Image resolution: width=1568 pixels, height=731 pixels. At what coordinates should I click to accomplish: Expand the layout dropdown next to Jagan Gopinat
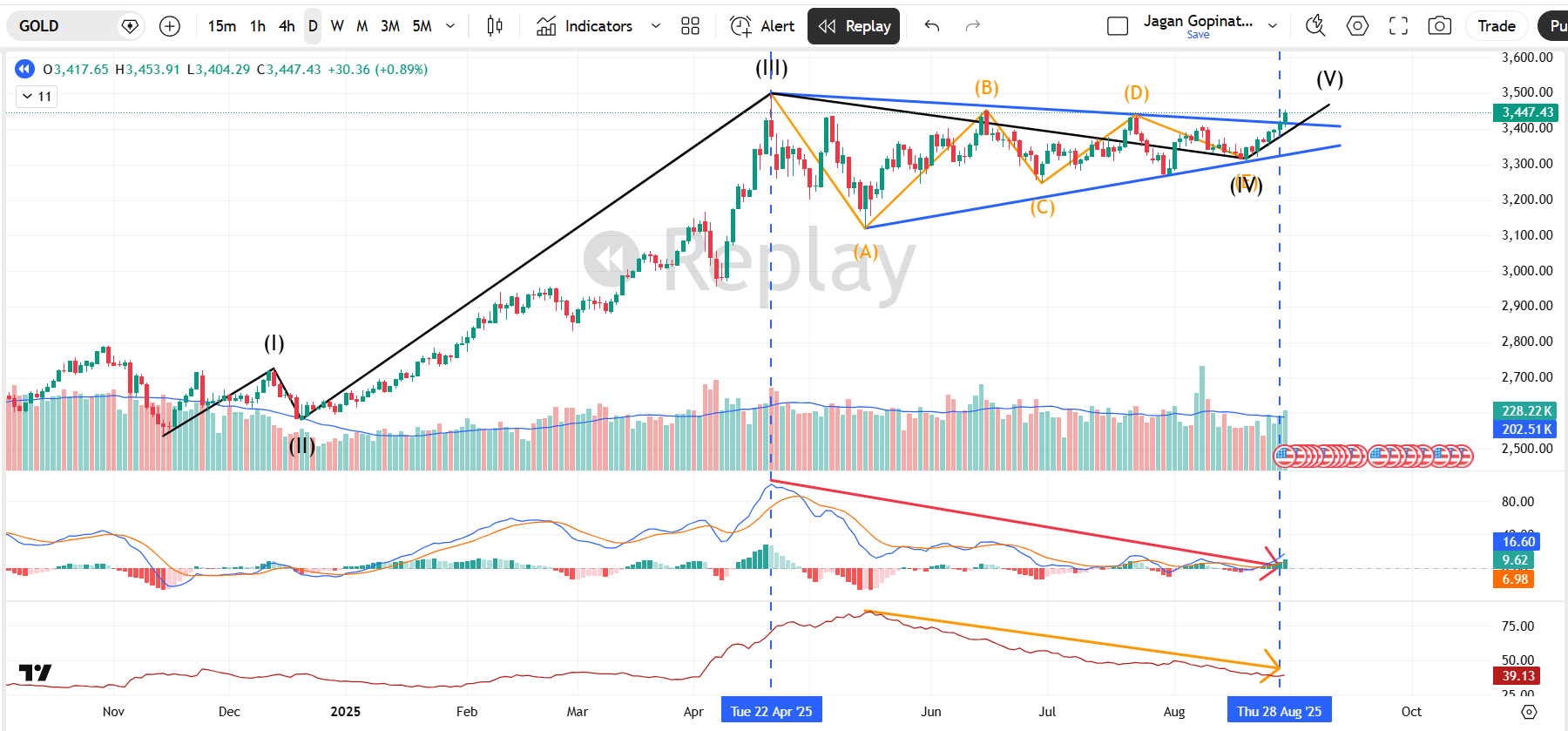pos(1273,24)
